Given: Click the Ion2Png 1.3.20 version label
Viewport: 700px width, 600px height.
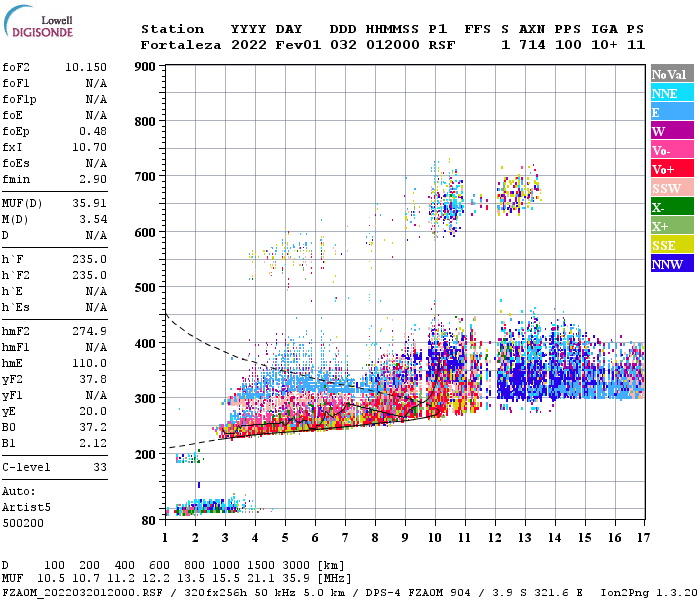Looking at the screenshot, I should 649,592.
